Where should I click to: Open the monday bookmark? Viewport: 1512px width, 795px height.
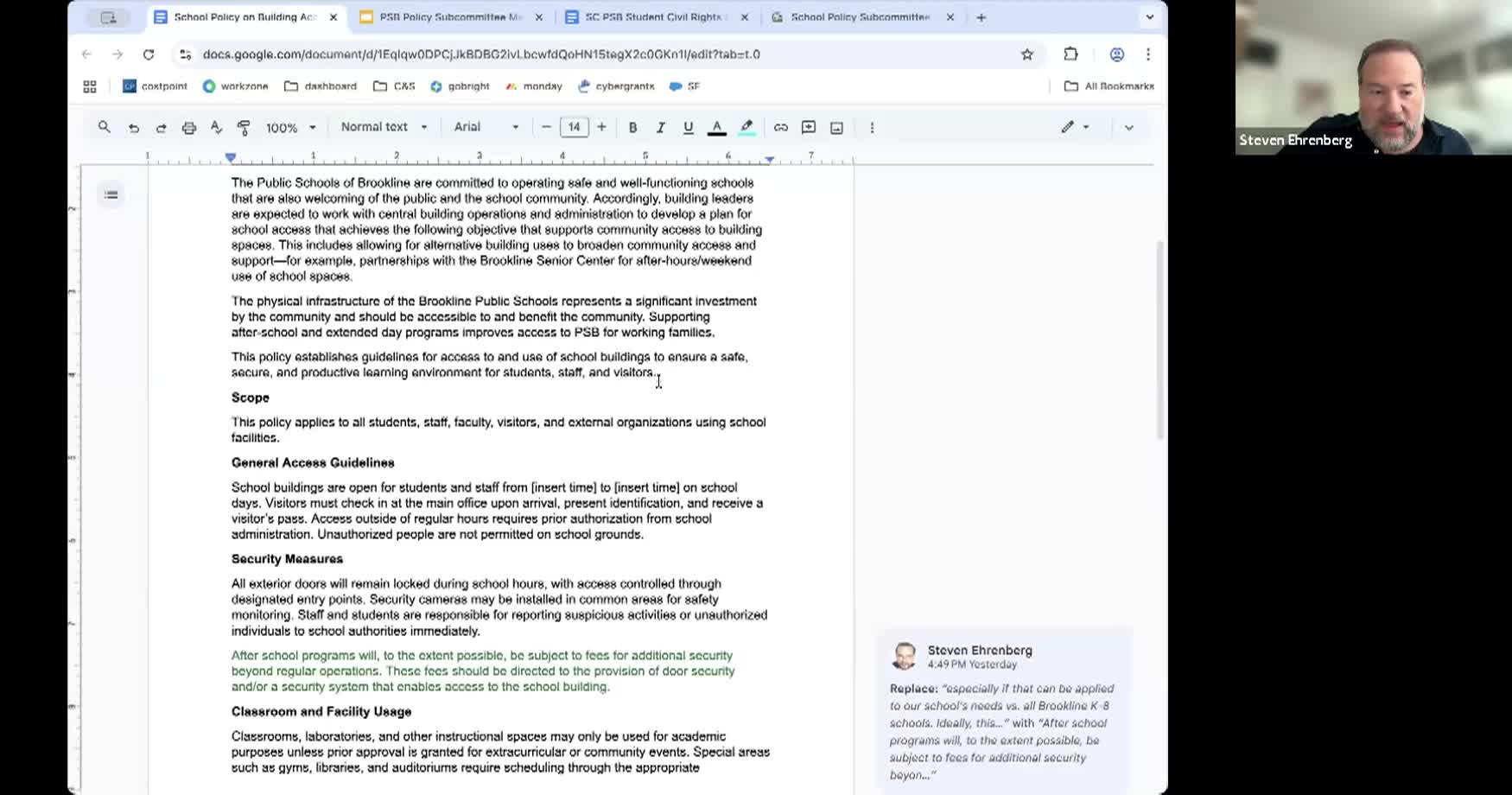coord(534,86)
